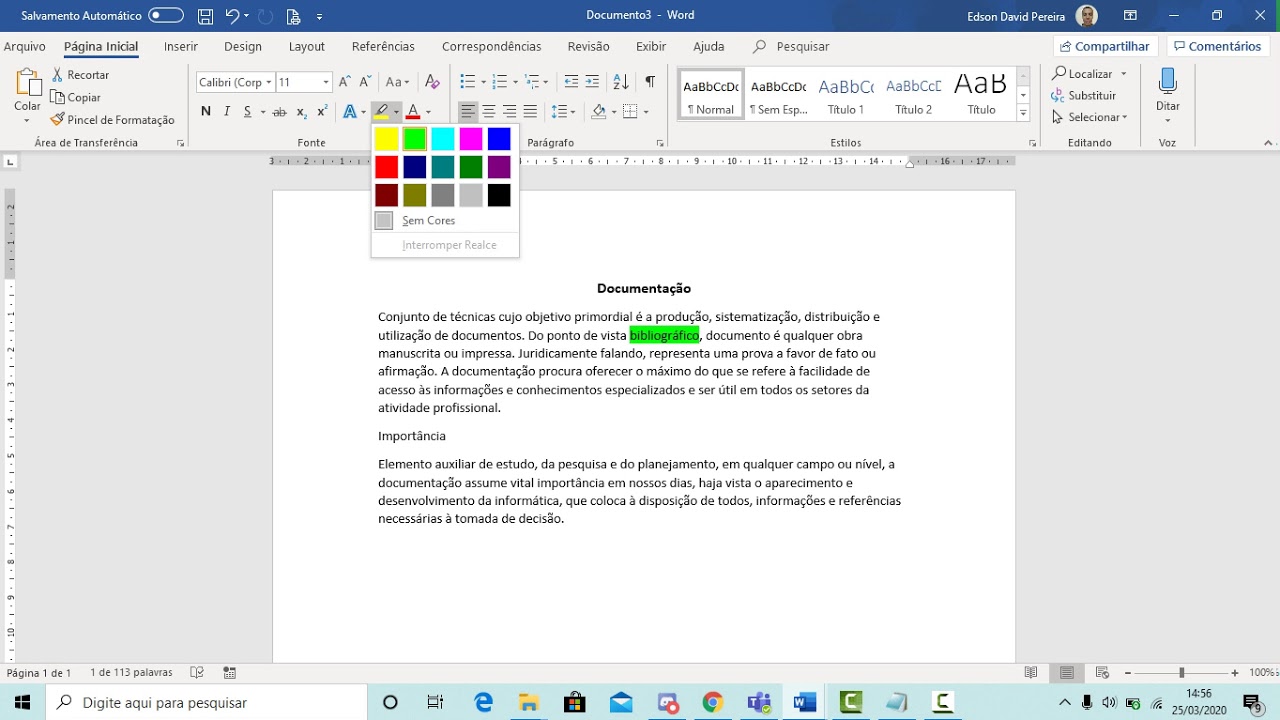
Task: Toggle superscript formatting
Action: pos(322,111)
